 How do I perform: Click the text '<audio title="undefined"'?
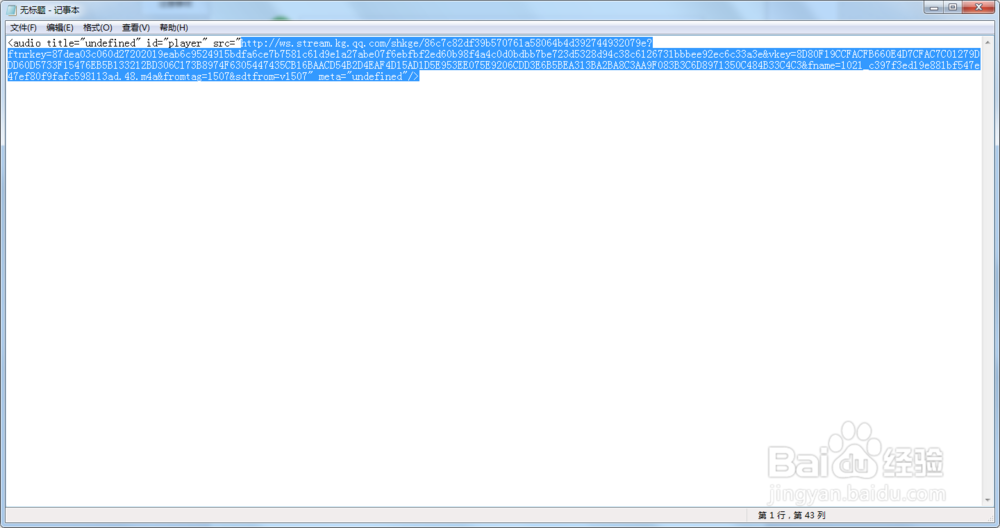tap(74, 43)
